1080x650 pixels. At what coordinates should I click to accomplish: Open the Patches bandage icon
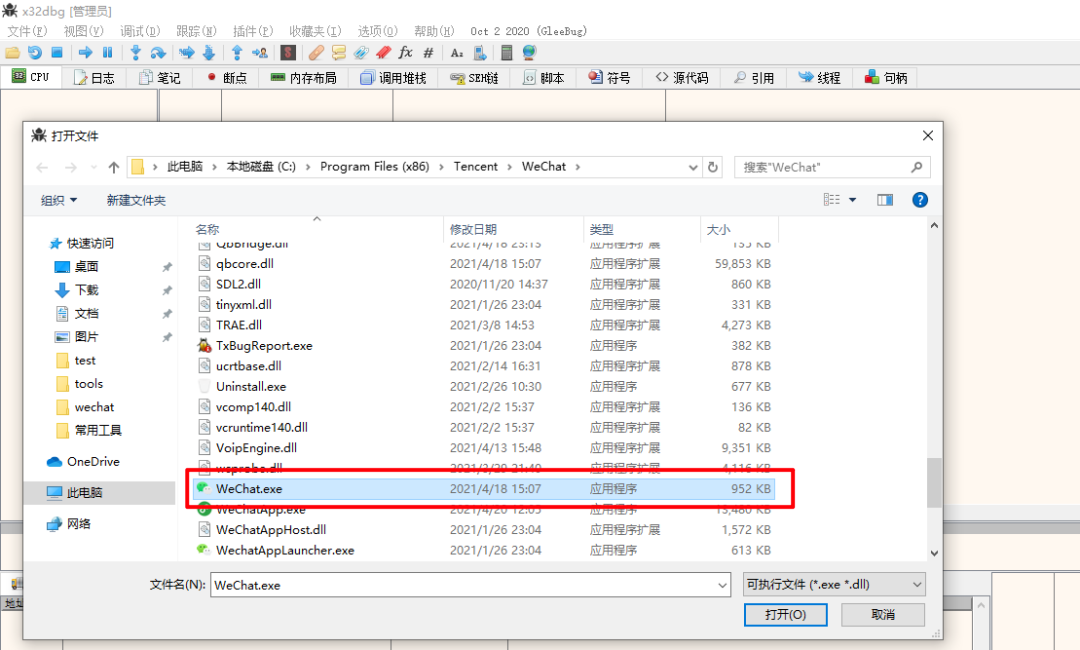(x=316, y=52)
